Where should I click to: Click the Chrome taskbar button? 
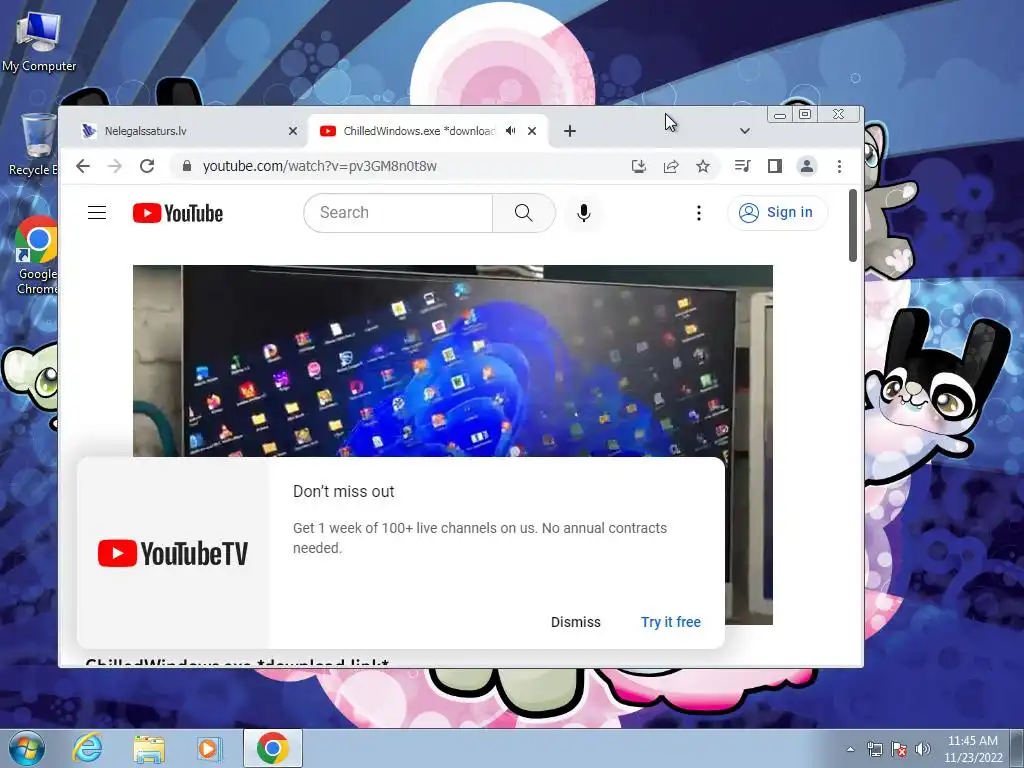click(x=273, y=748)
